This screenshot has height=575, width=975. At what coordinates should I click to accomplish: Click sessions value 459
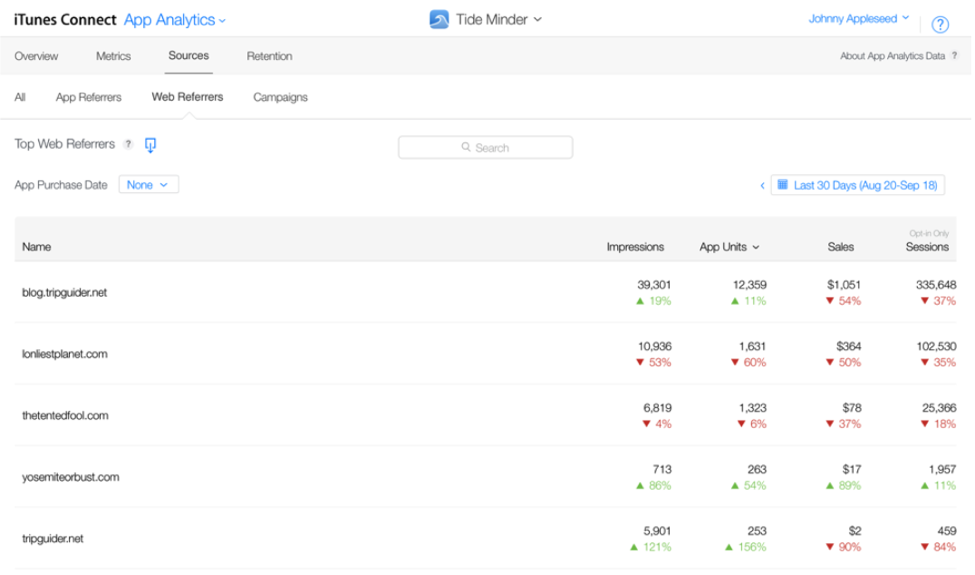pyautogui.click(x=946, y=531)
